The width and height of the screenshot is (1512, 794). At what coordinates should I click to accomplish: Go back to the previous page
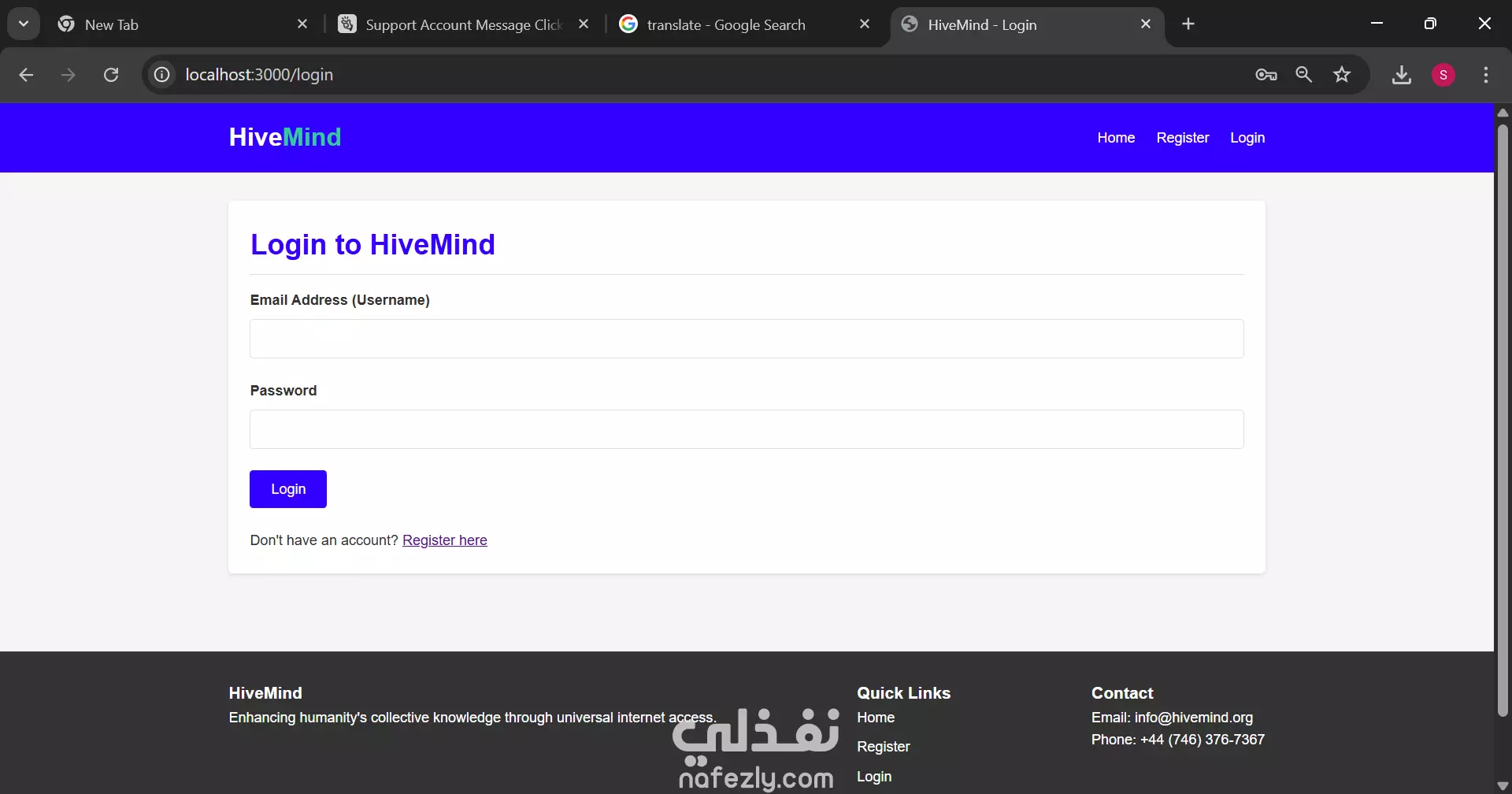tap(26, 75)
